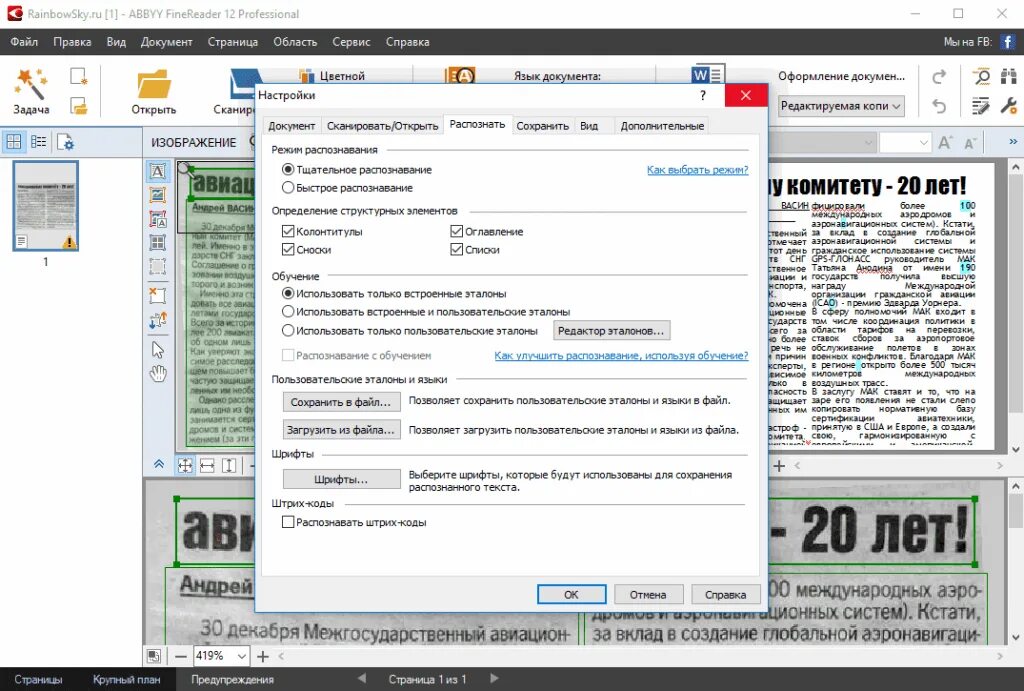Select Использовать только пользовательские эталоны

point(288,330)
